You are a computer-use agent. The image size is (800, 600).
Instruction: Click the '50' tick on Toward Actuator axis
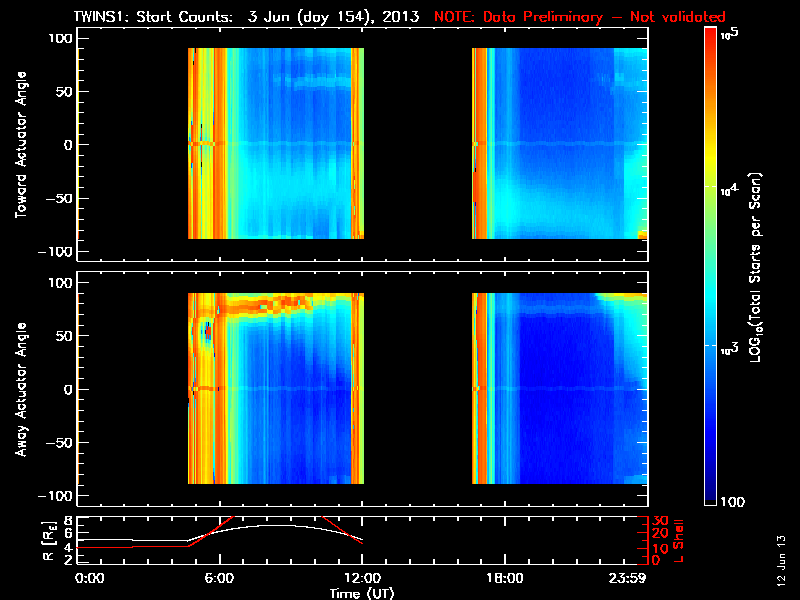[x=65, y=91]
